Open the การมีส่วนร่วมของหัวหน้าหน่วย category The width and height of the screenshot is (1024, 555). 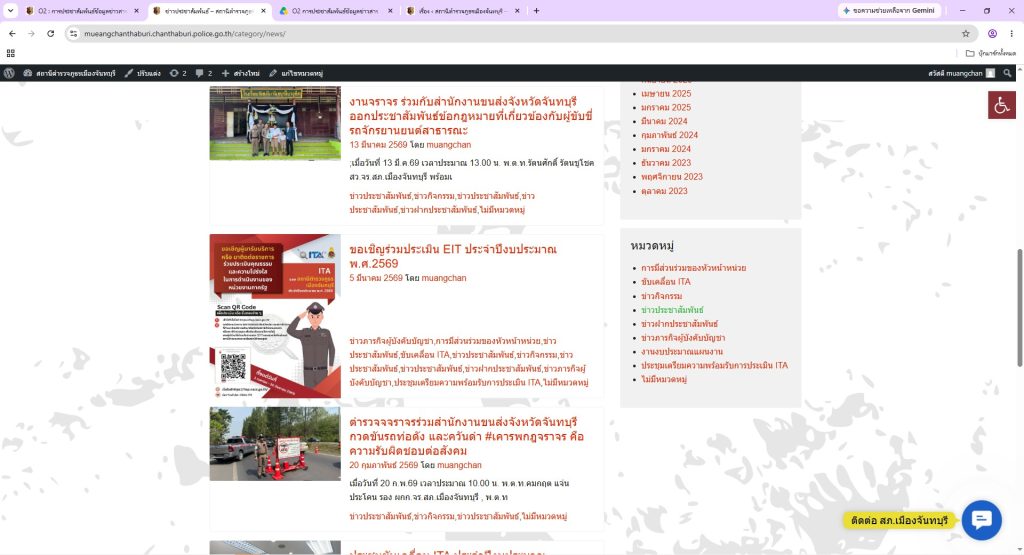pos(693,268)
